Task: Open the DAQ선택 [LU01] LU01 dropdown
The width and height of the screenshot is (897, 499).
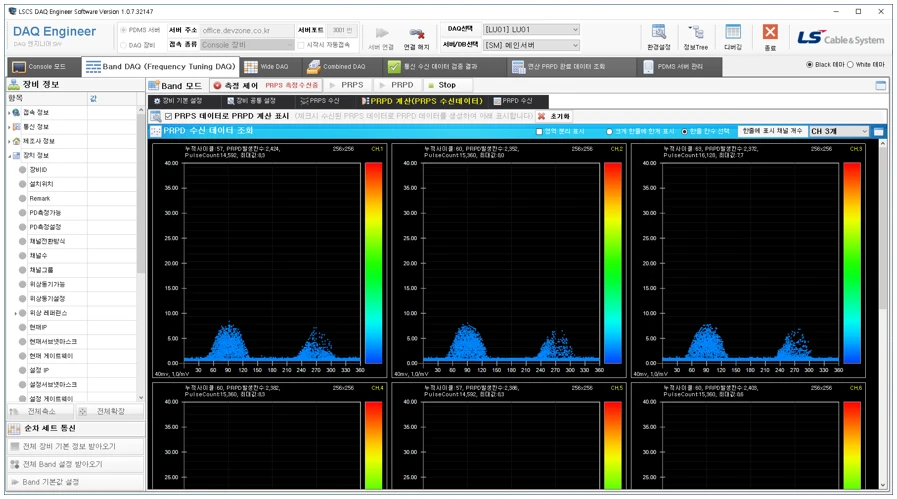Action: (x=531, y=30)
